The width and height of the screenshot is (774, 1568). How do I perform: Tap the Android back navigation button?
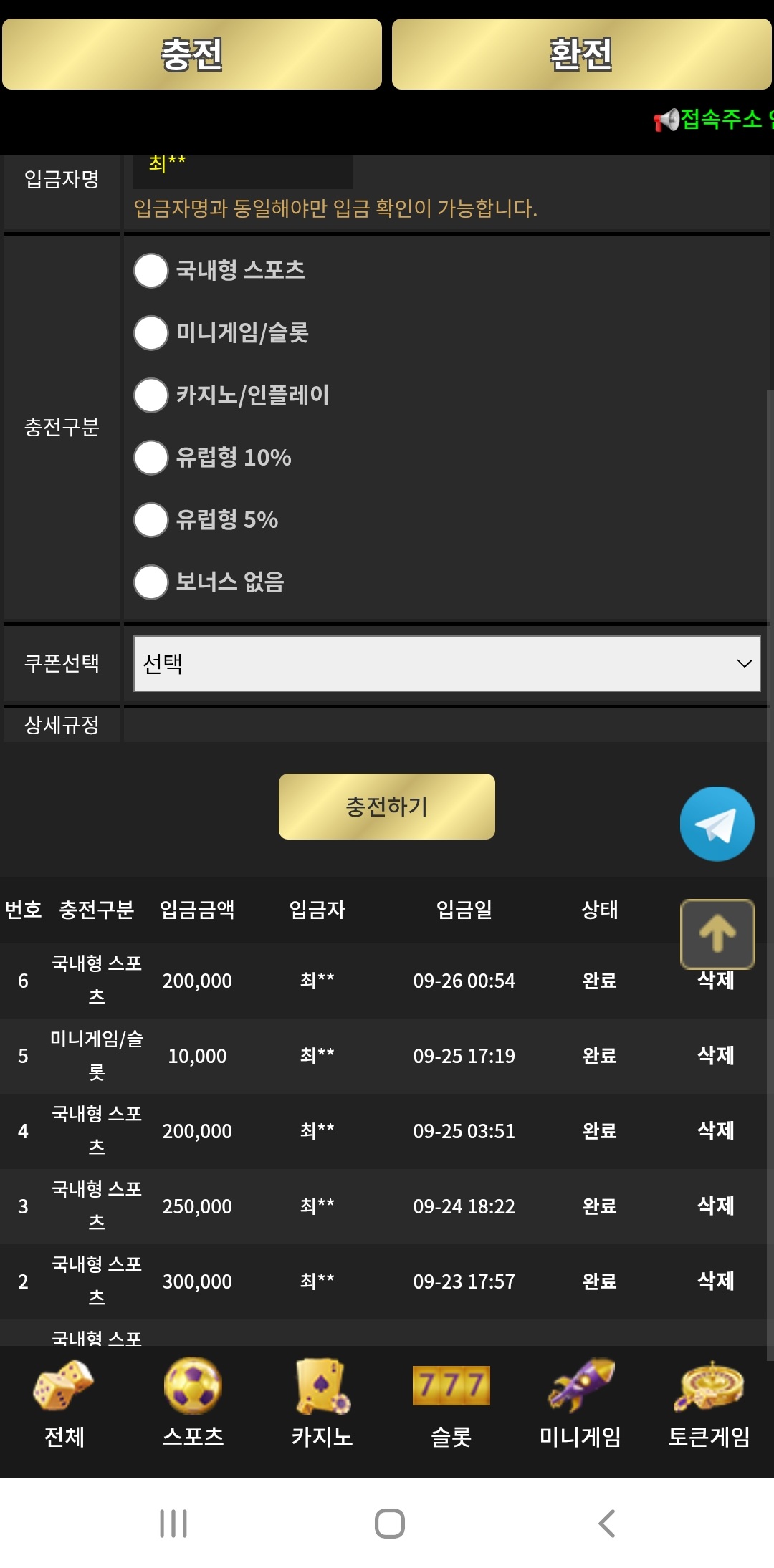click(606, 1524)
